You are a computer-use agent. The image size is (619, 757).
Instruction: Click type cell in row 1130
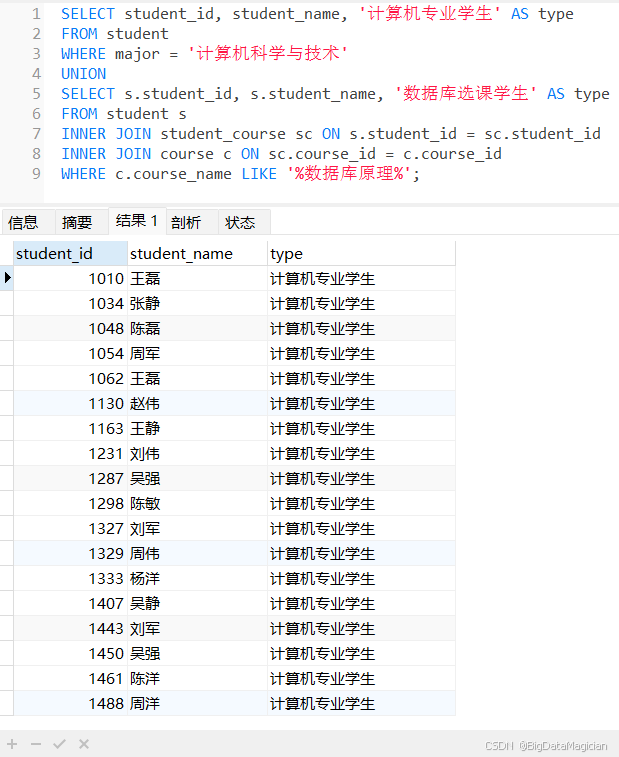(x=361, y=404)
